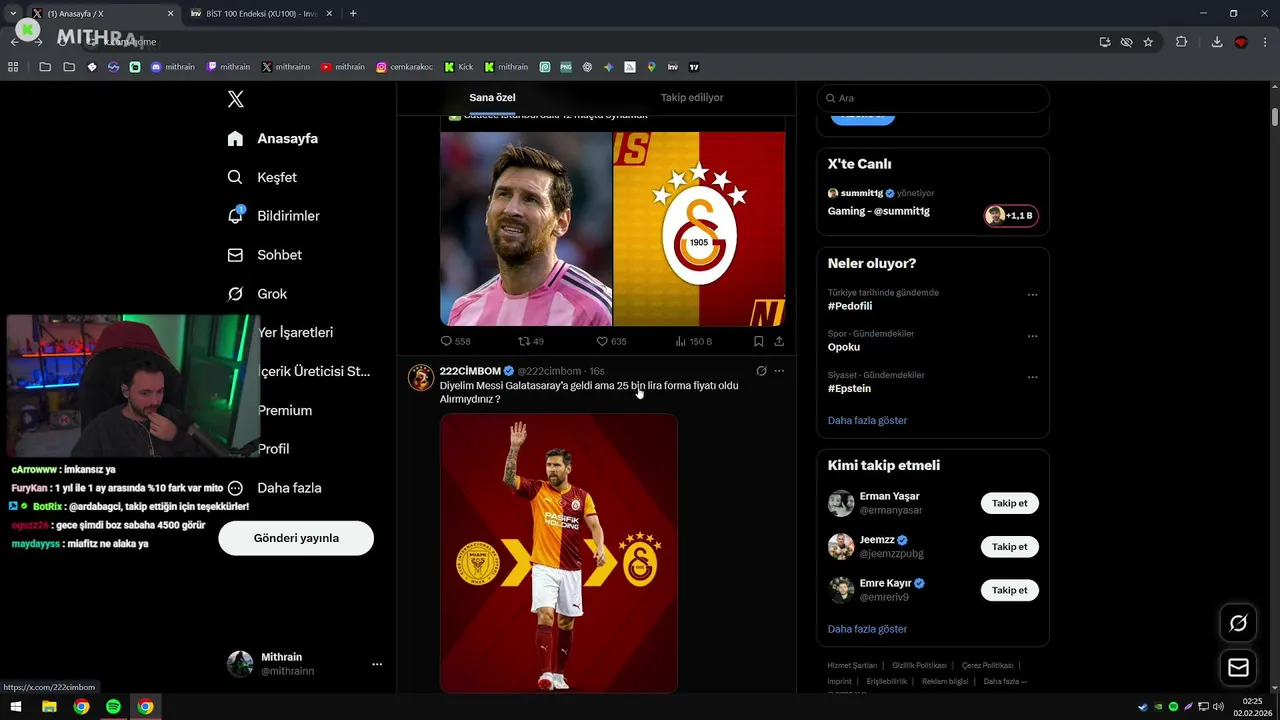The width and height of the screenshot is (1280, 720).
Task: Open Hizmet Şartları footer link
Action: (x=852, y=665)
